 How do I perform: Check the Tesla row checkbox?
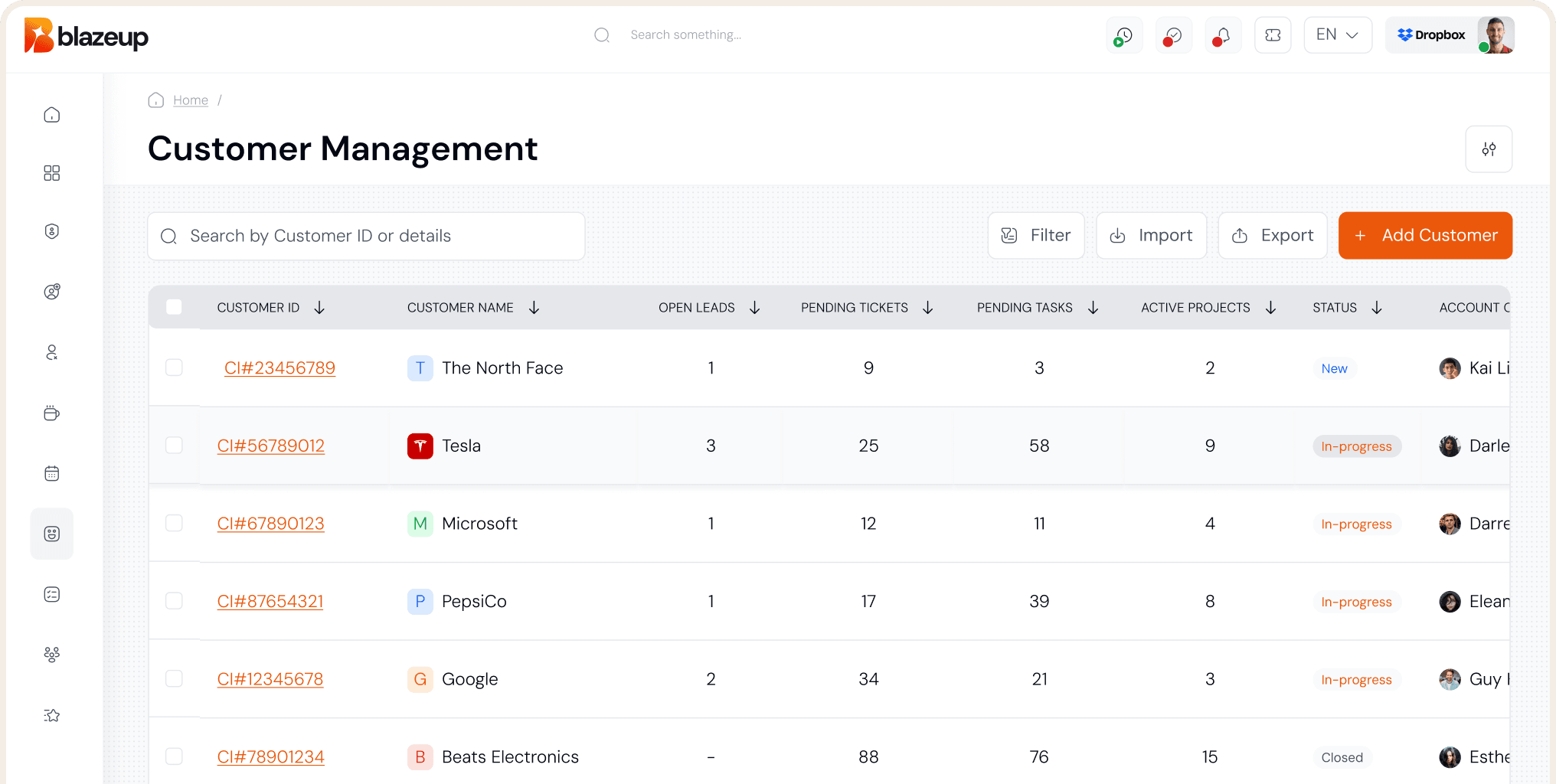[175, 446]
